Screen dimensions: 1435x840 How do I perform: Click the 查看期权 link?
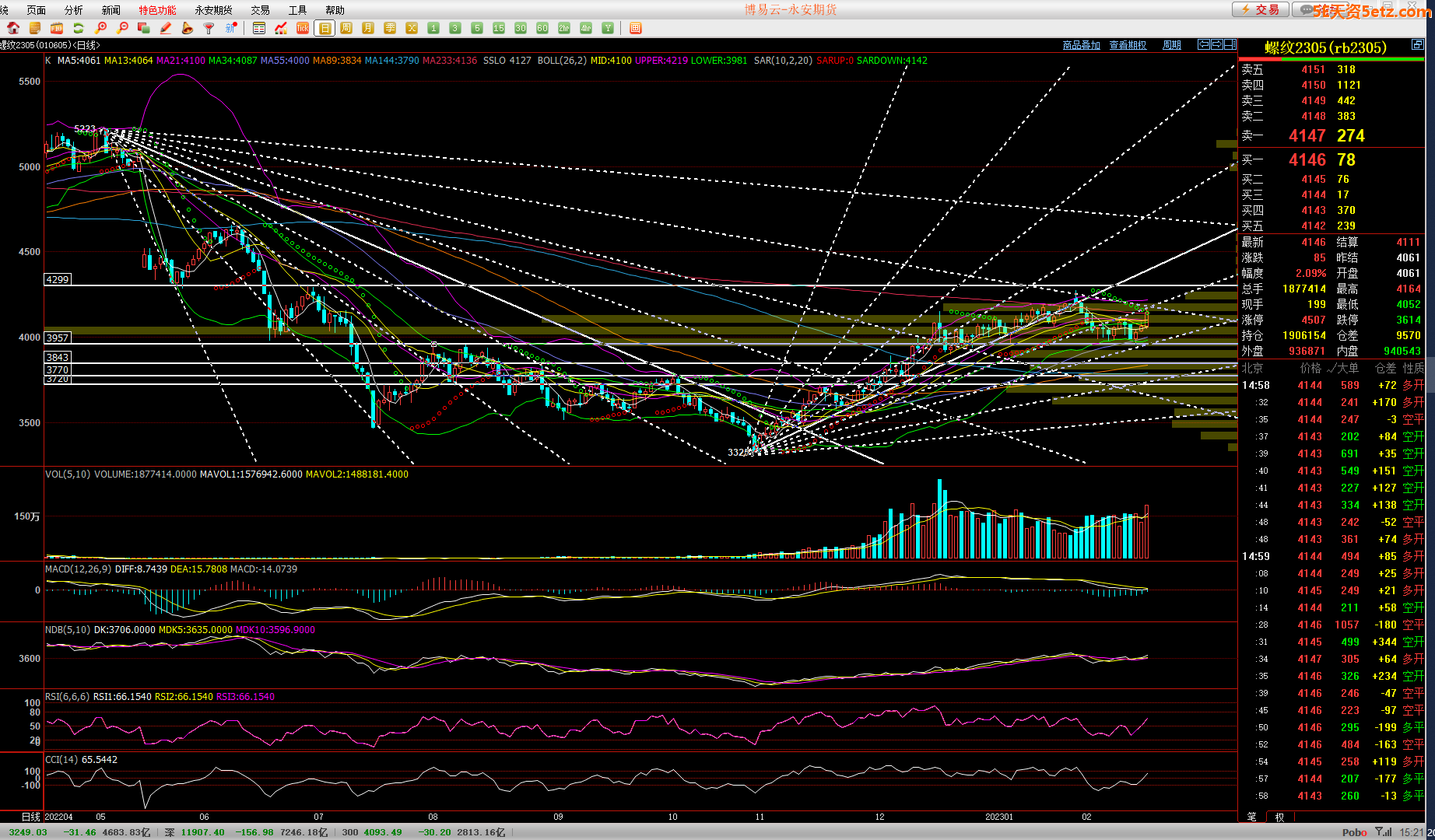coord(1128,45)
